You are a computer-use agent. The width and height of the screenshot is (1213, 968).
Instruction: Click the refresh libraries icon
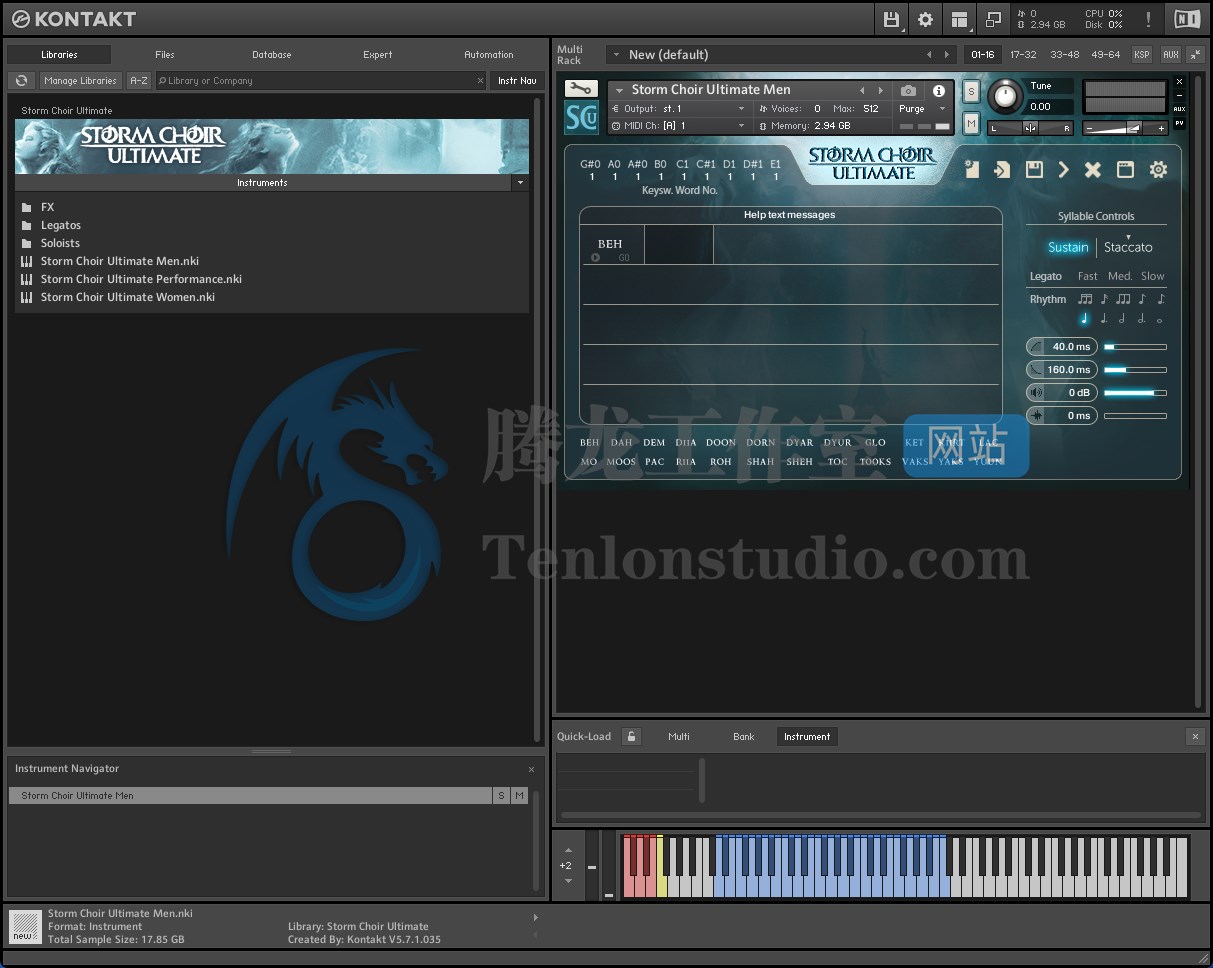pyautogui.click(x=21, y=81)
